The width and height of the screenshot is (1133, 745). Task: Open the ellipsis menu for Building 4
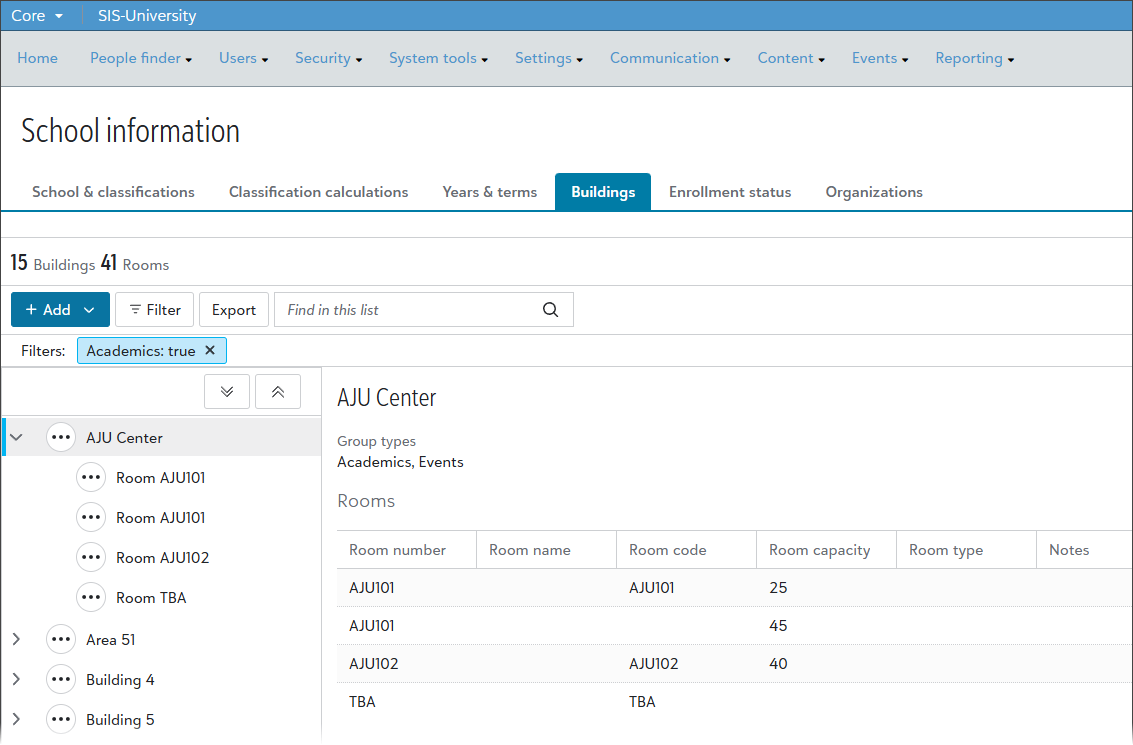(61, 679)
